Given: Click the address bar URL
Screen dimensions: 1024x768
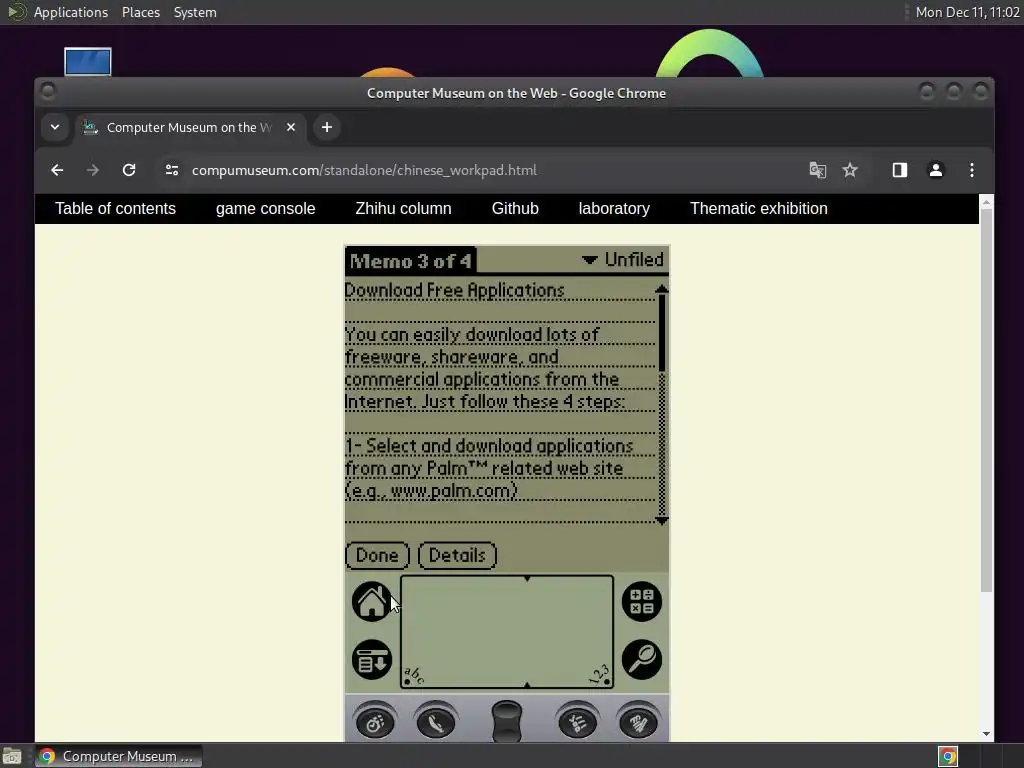Looking at the screenshot, I should click(x=364, y=170).
